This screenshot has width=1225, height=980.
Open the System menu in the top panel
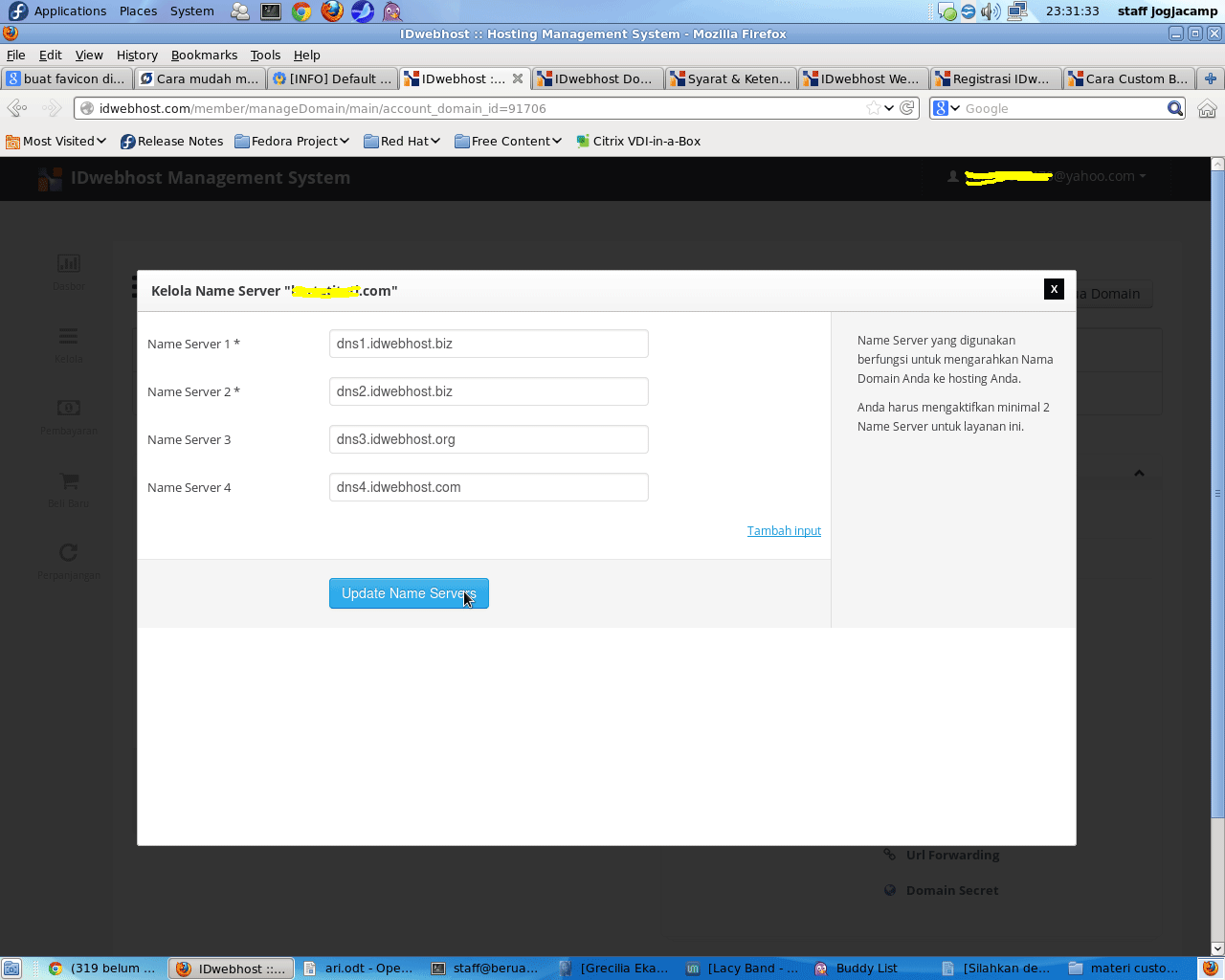point(192,11)
